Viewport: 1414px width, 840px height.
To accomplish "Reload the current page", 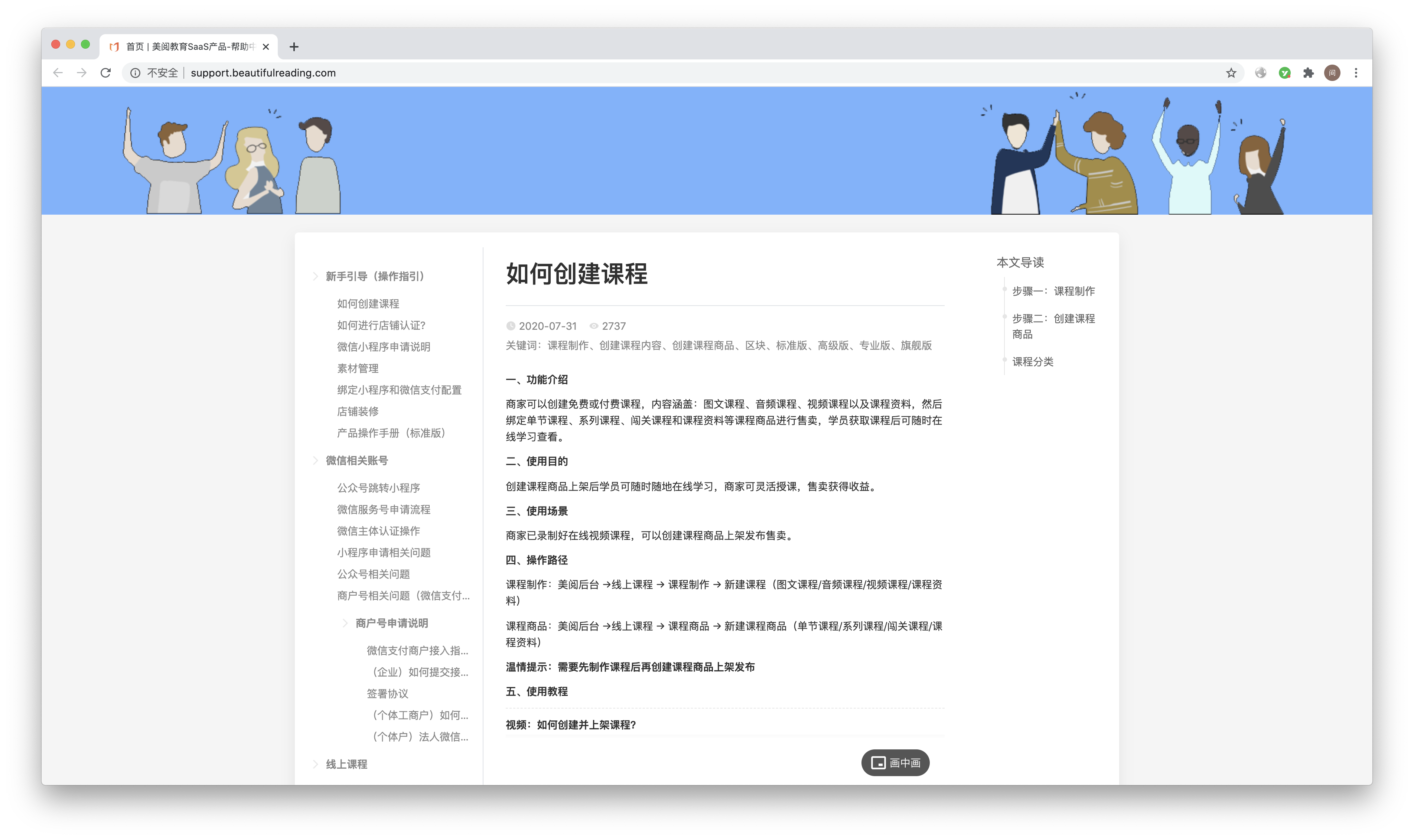I will (x=105, y=72).
